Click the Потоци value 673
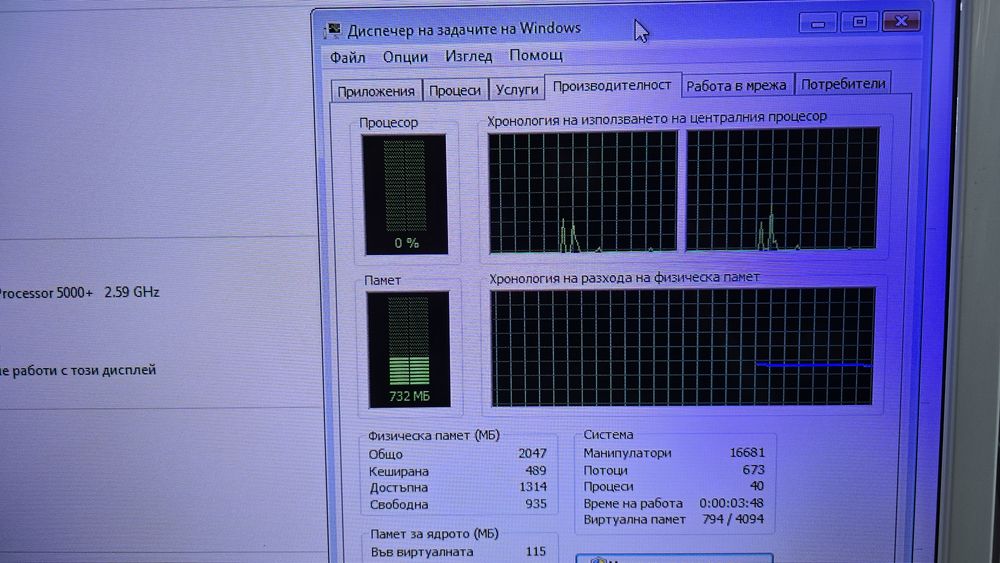 pos(753,469)
